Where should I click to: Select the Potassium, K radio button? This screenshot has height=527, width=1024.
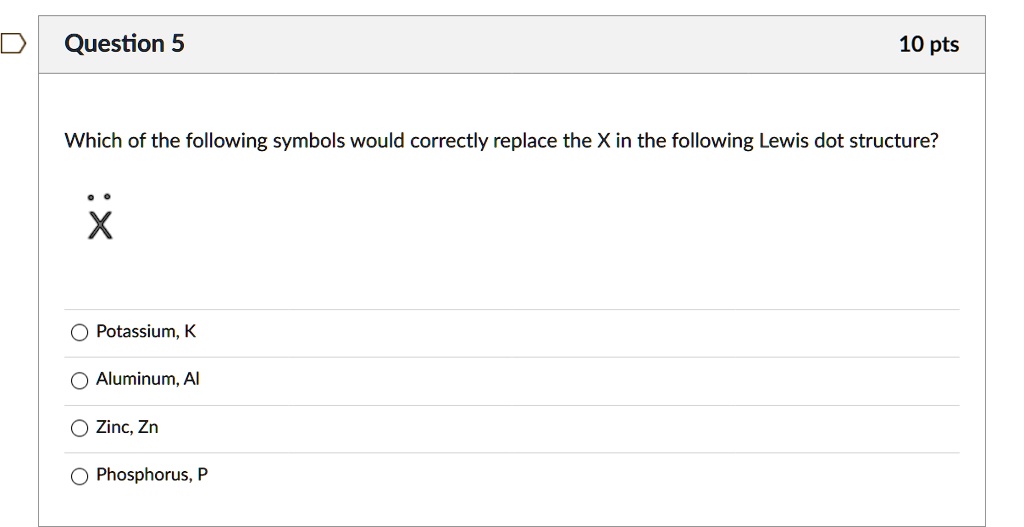(x=79, y=333)
